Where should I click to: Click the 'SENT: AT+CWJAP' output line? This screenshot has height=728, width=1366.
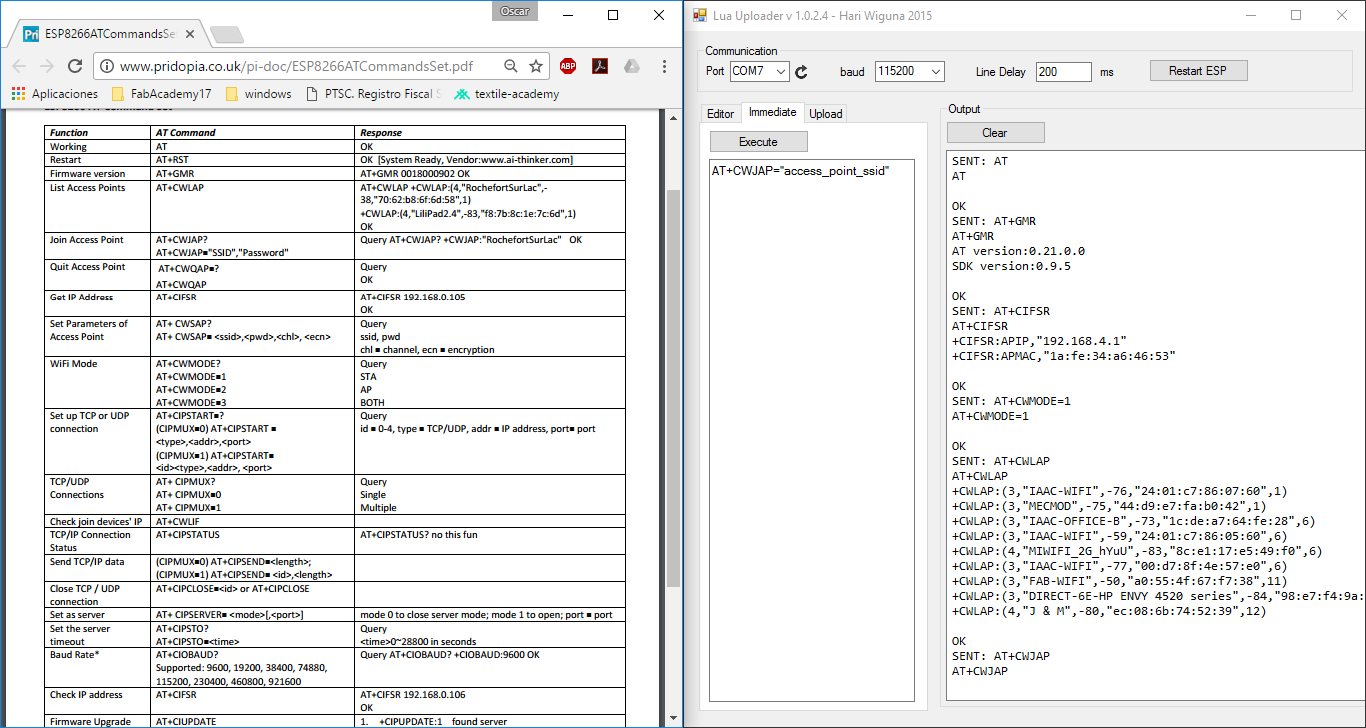(x=1001, y=656)
